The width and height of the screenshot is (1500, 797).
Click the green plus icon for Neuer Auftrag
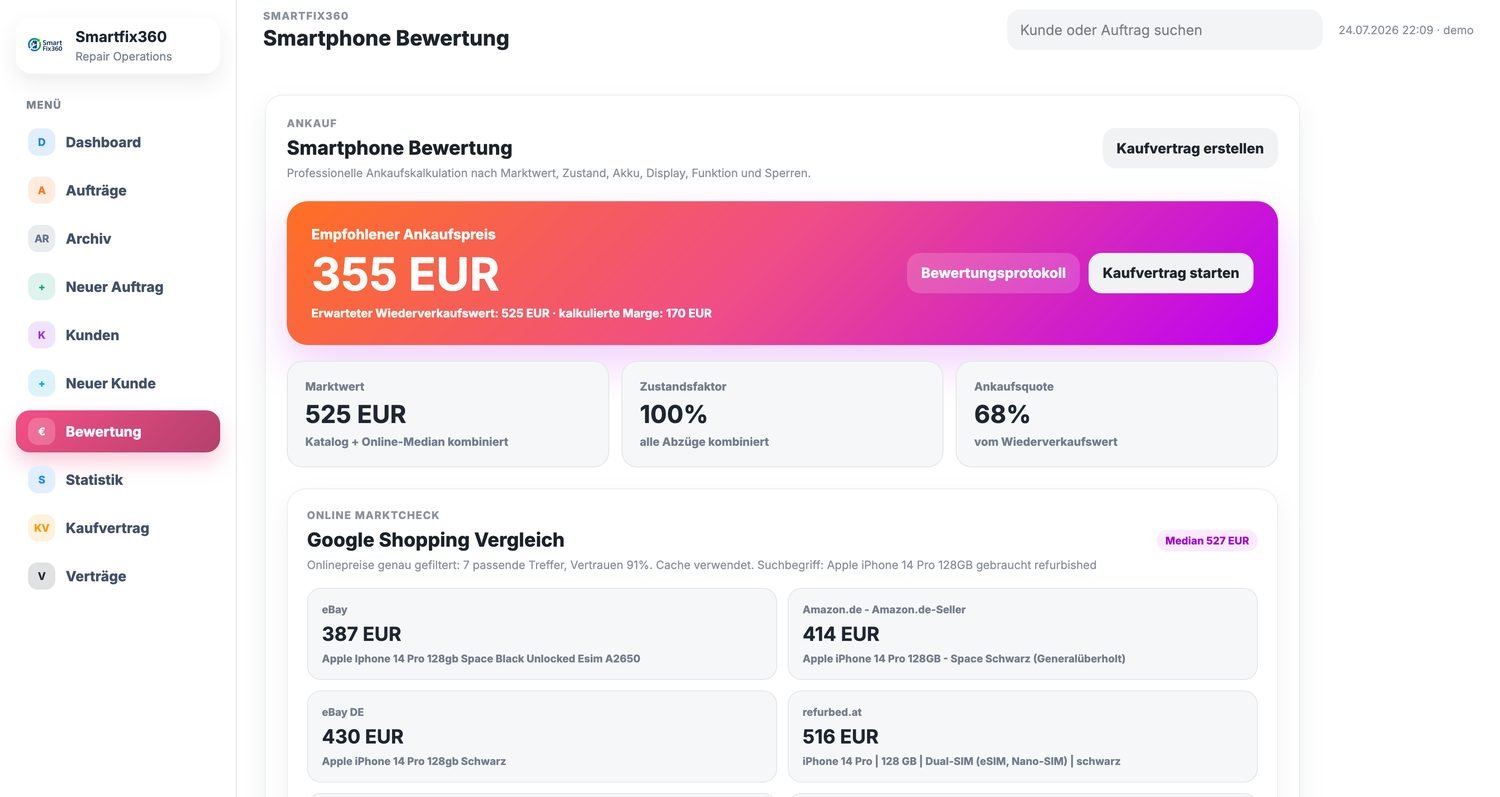click(x=41, y=287)
